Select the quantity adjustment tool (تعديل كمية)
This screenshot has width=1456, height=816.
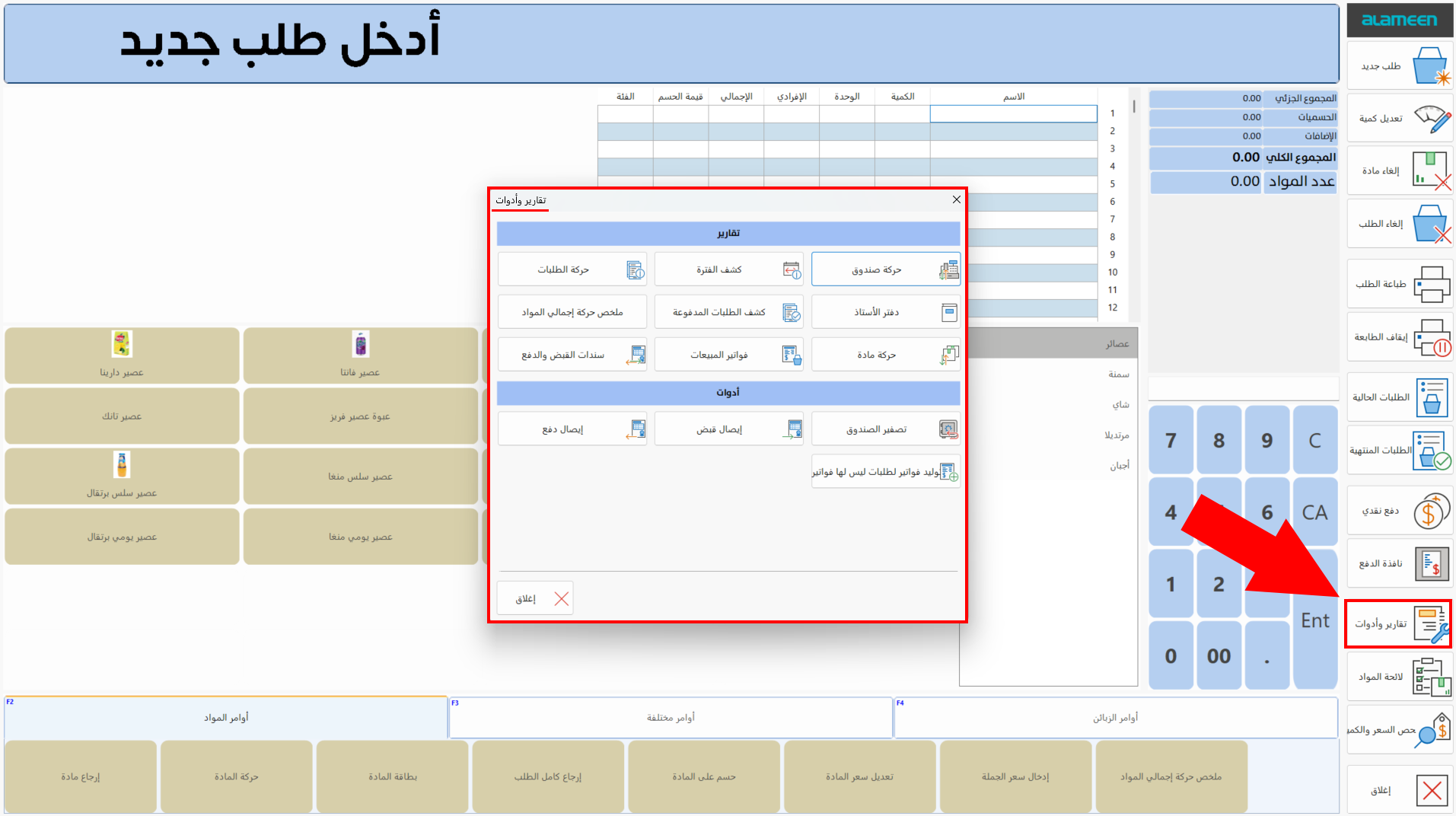[x=1399, y=118]
